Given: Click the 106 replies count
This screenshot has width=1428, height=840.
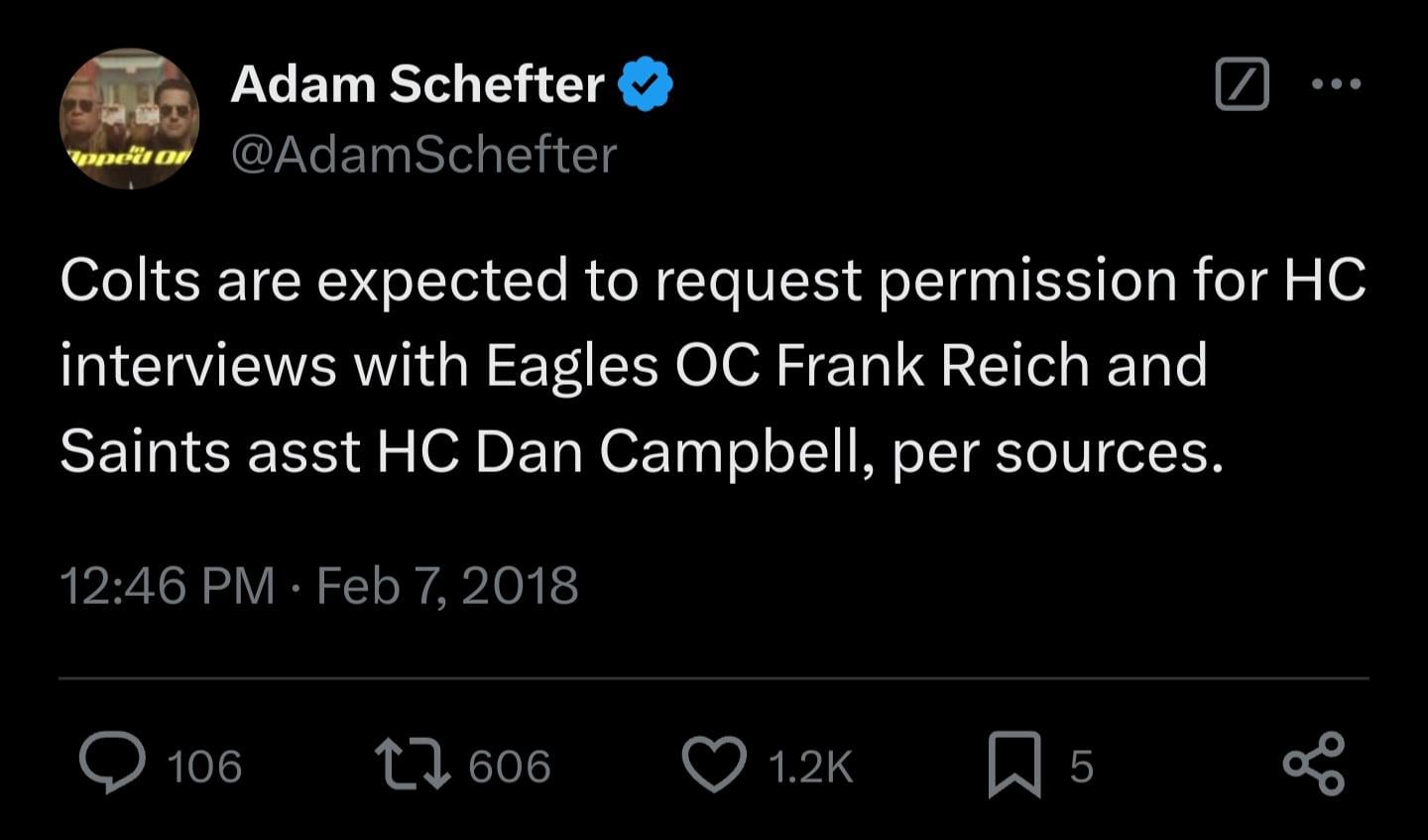Looking at the screenshot, I should click(204, 767).
